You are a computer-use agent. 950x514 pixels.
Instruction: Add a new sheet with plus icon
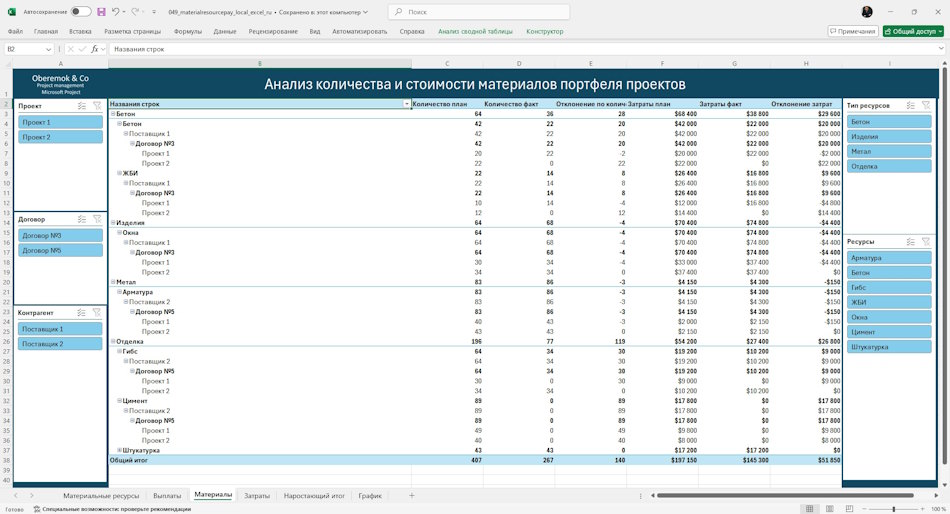(411, 495)
